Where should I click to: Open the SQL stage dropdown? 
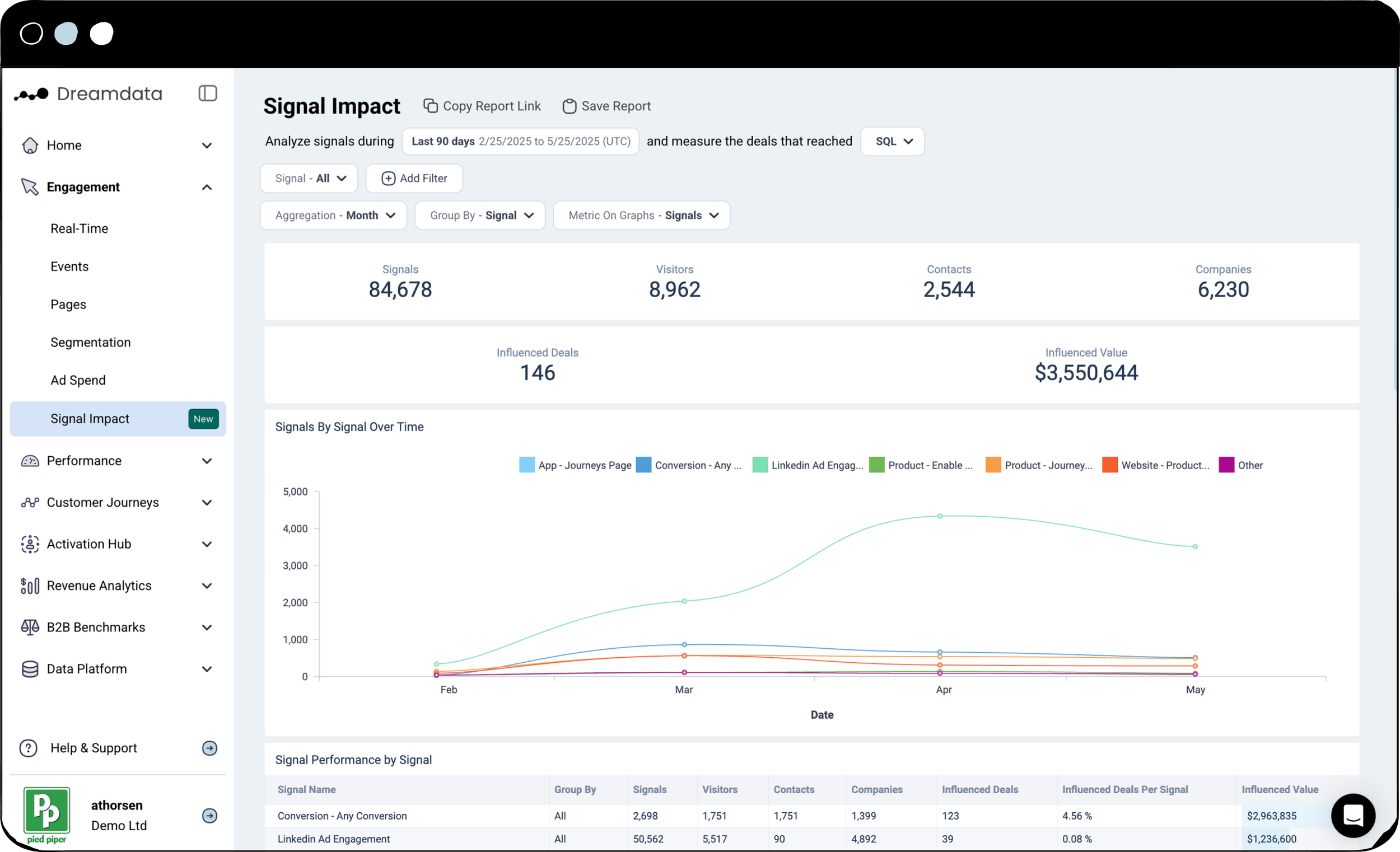click(x=892, y=142)
